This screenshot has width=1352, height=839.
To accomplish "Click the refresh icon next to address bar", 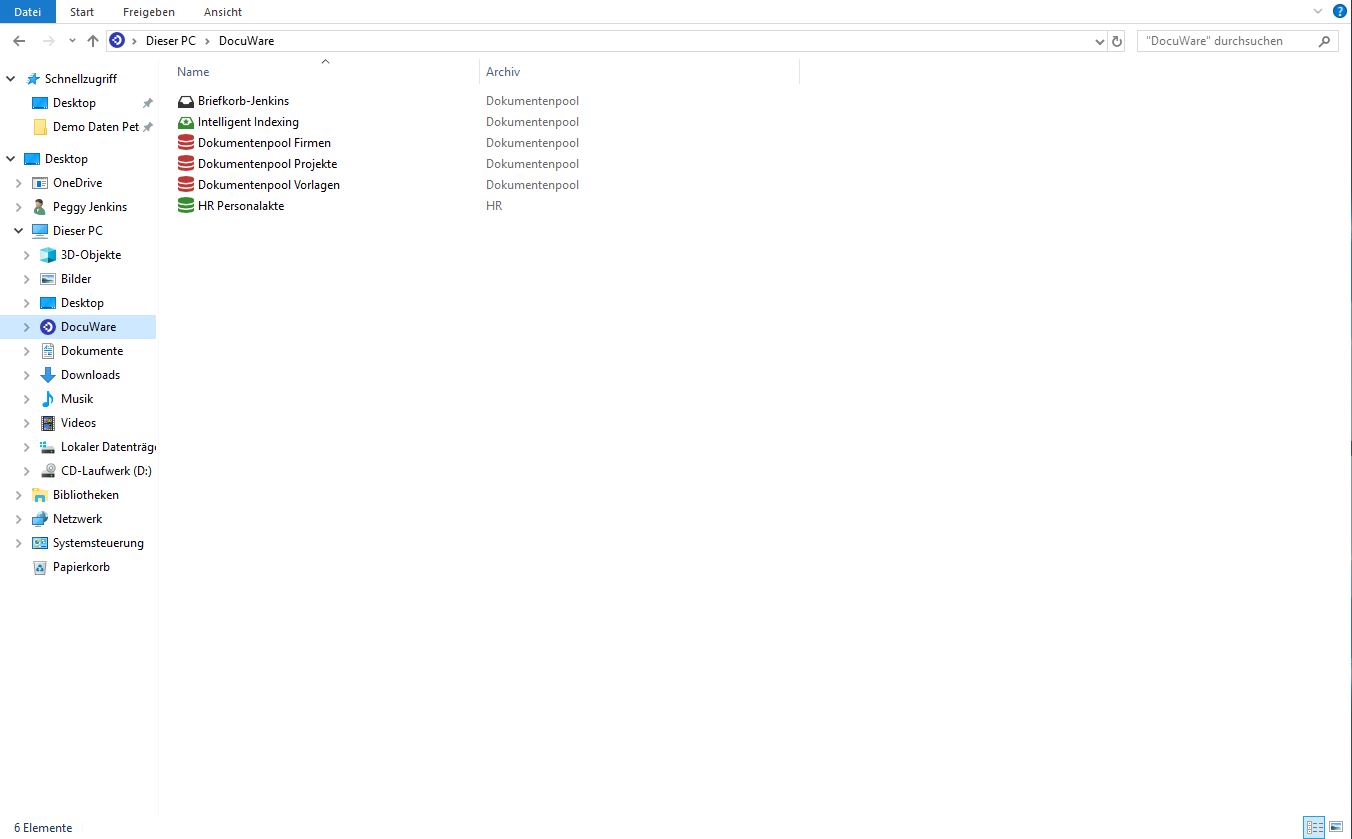I will (1117, 40).
